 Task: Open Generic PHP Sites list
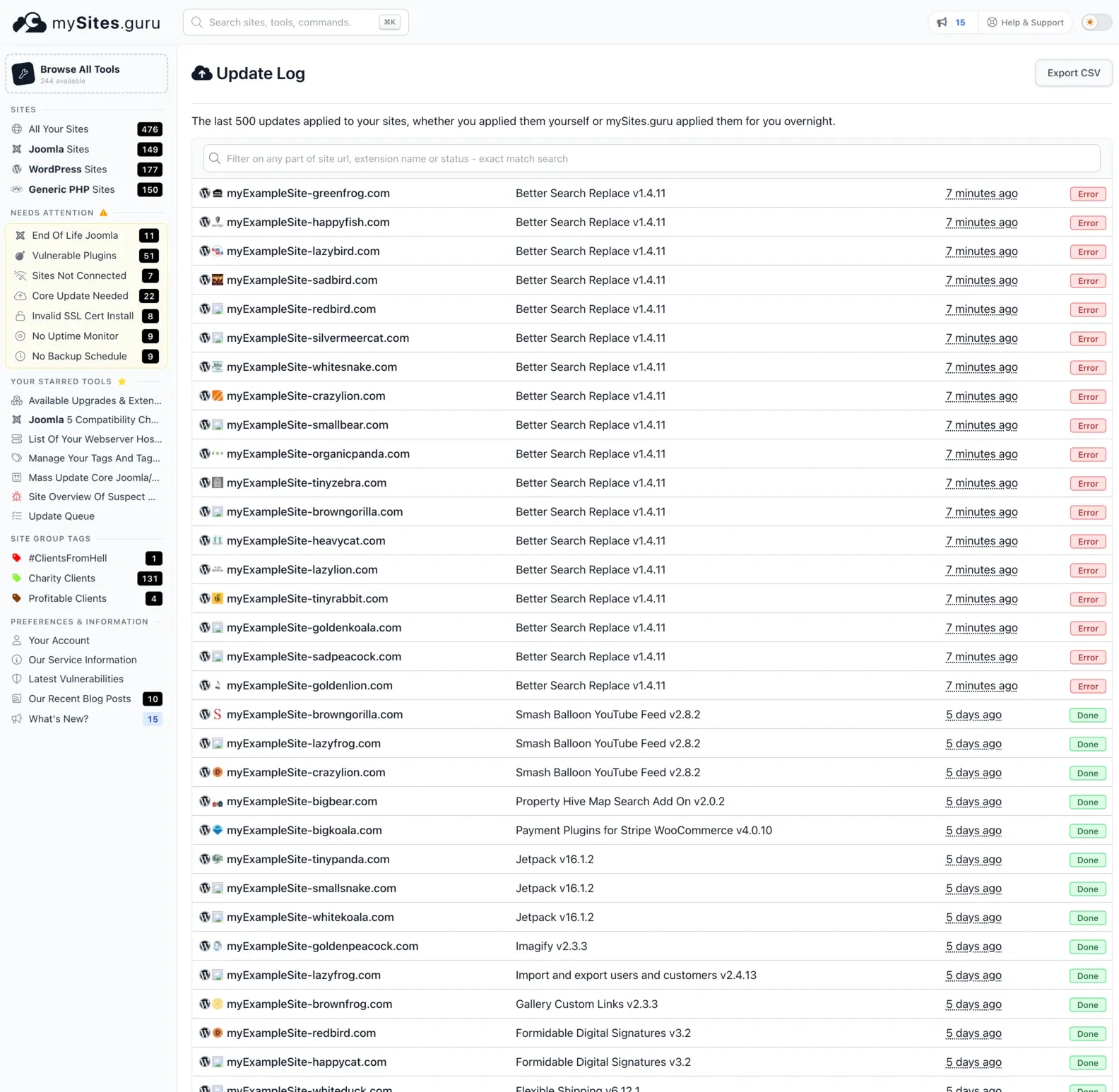tap(87, 189)
